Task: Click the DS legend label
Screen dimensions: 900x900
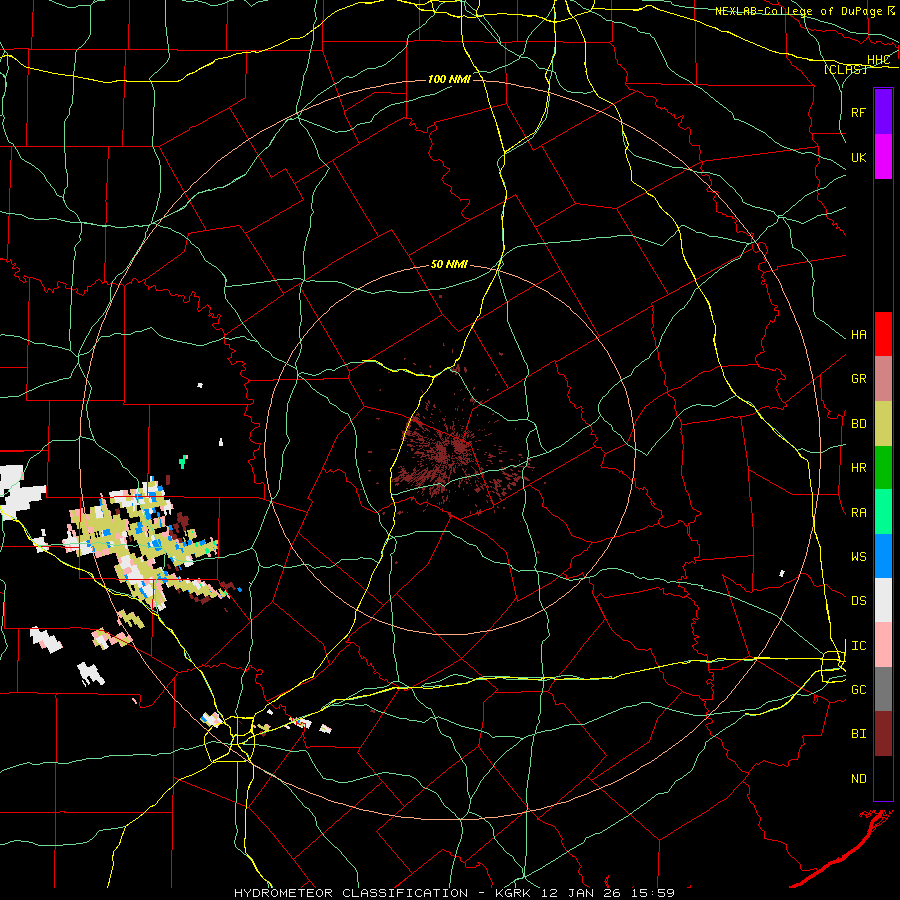Action: click(858, 601)
